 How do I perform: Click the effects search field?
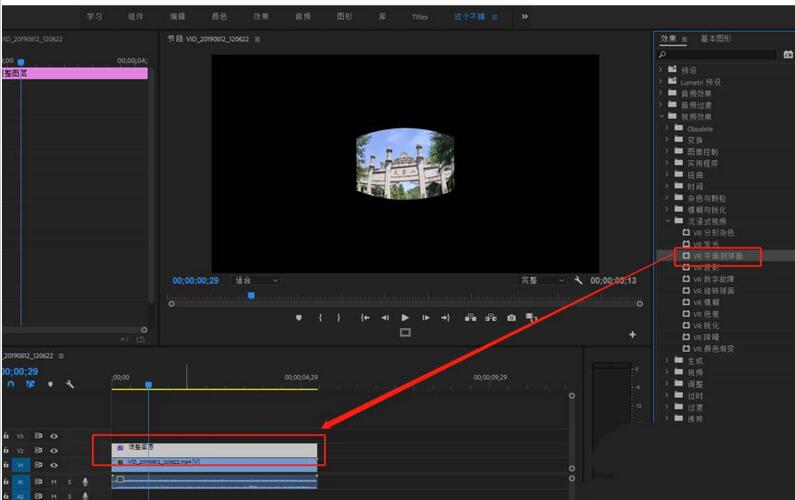716,54
